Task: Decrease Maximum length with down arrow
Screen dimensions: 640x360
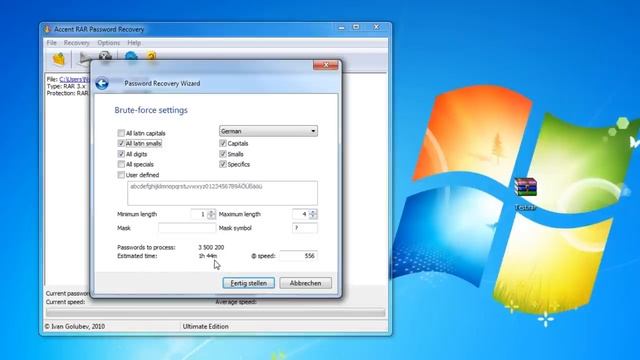Action: tap(313, 216)
